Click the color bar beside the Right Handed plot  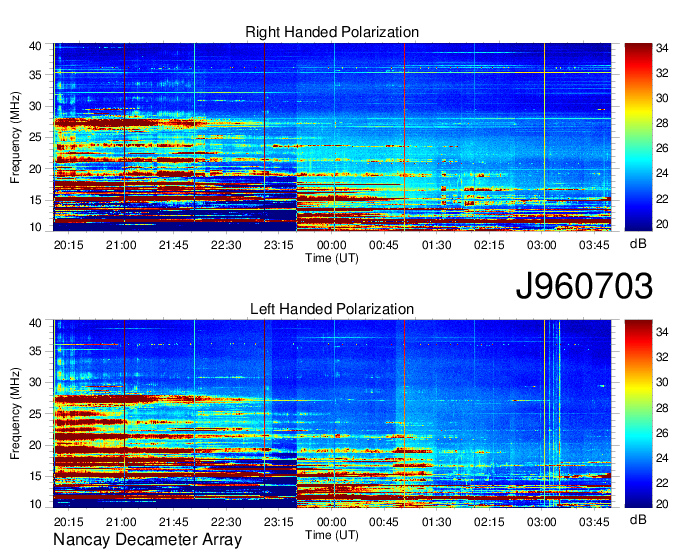point(638,137)
